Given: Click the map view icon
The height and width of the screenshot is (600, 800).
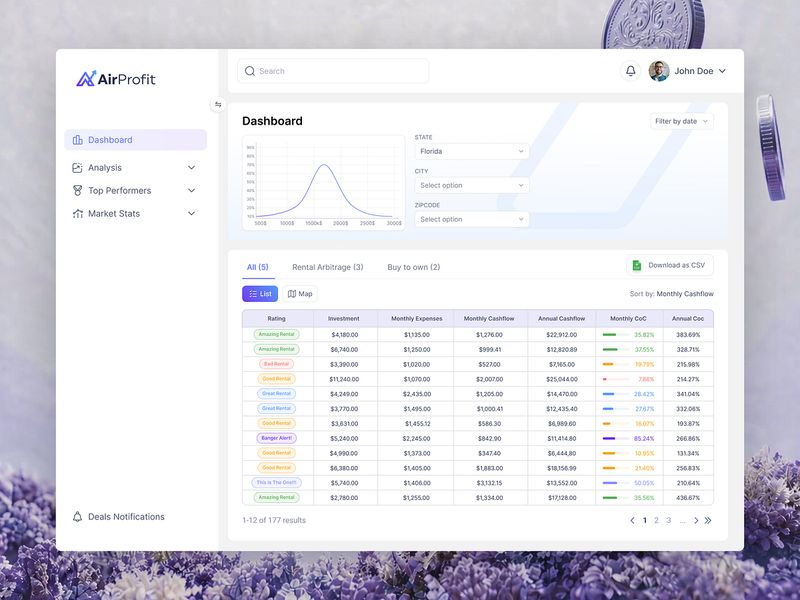Looking at the screenshot, I should click(292, 294).
